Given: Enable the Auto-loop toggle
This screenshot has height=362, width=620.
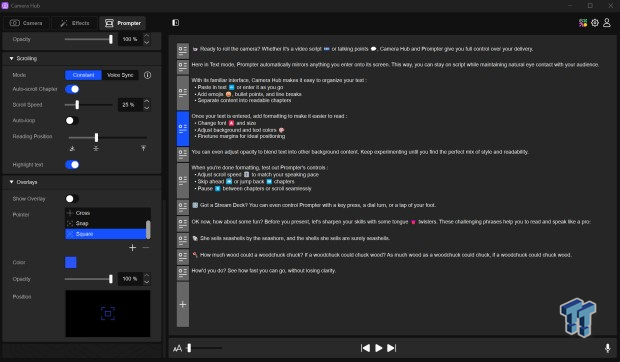Looking at the screenshot, I should [72, 121].
